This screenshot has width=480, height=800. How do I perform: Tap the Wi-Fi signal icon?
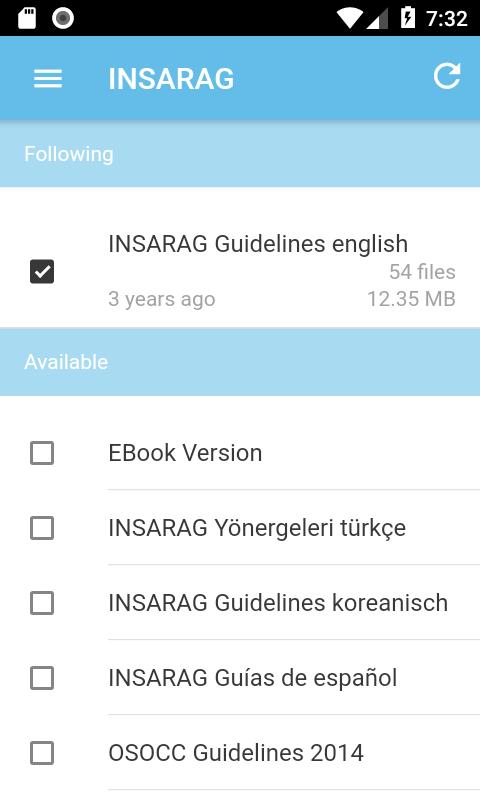coord(349,19)
